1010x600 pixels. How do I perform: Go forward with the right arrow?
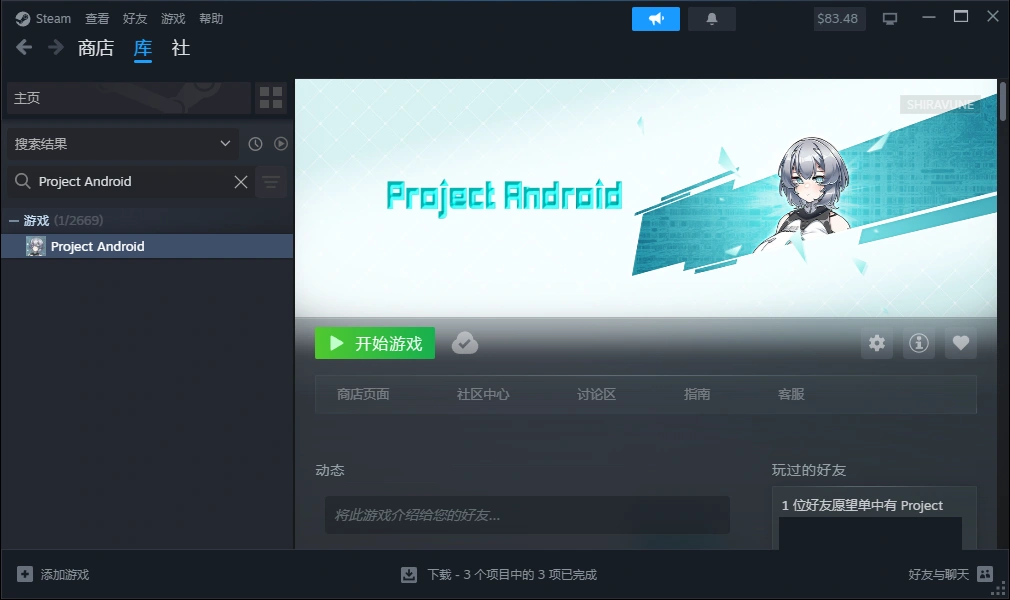(56, 47)
